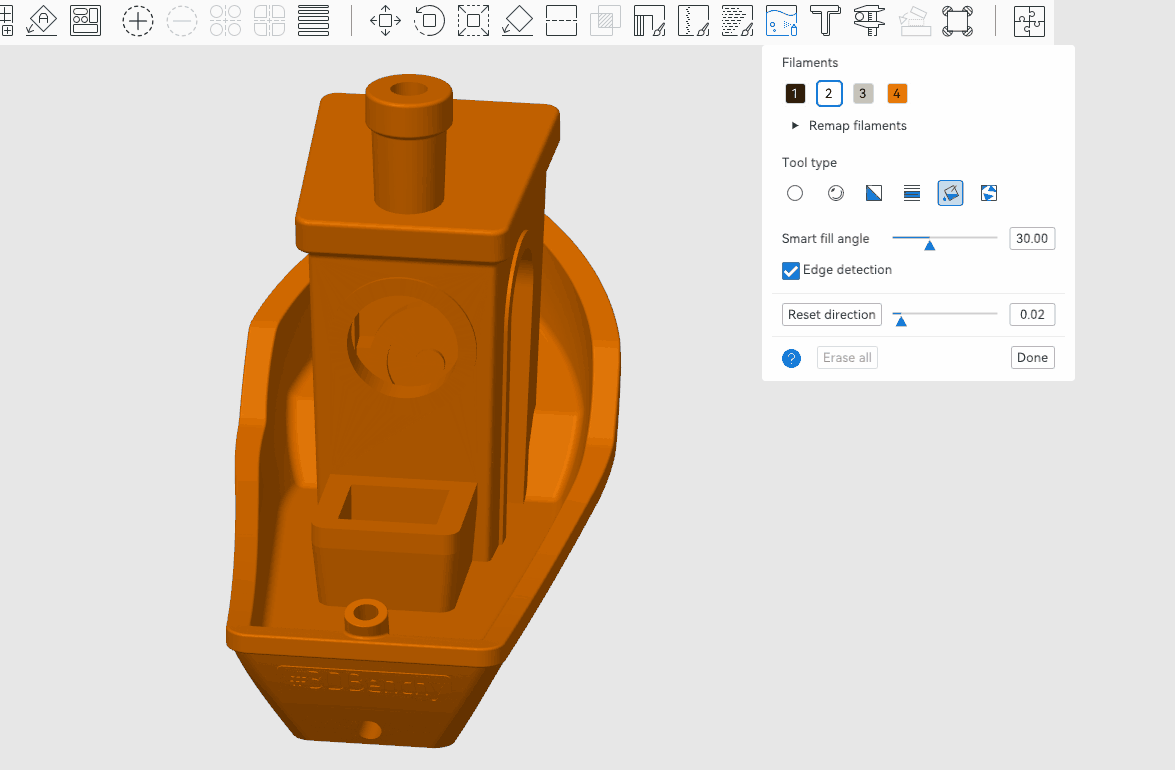Click the Done button
Viewport: 1175px width, 770px height.
coord(1032,357)
